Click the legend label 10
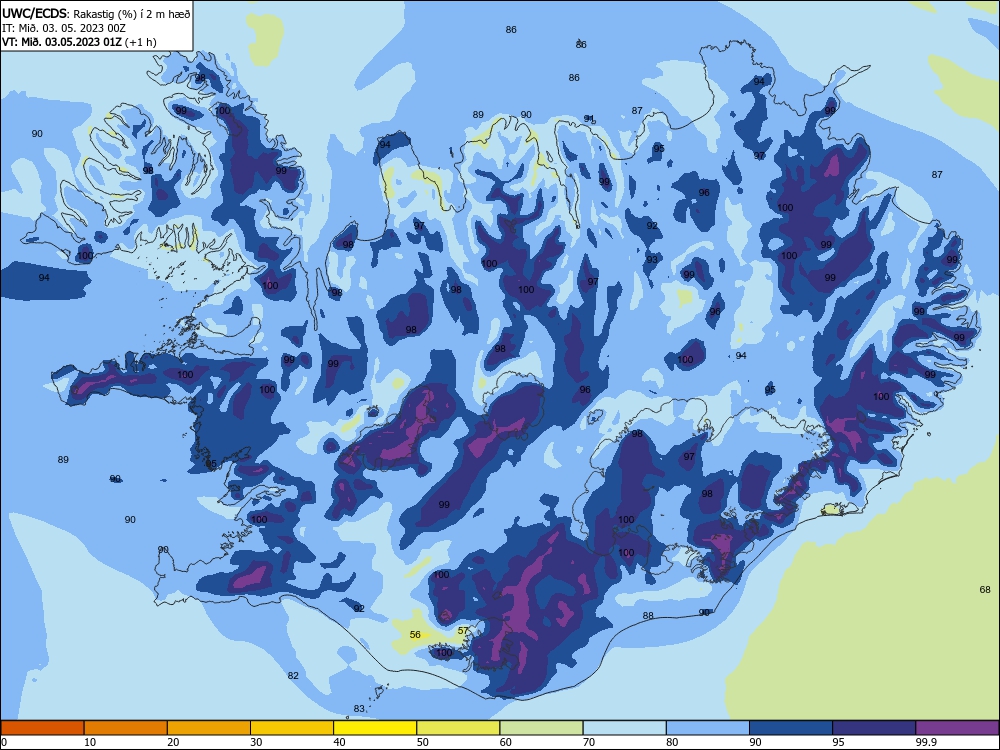The width and height of the screenshot is (1000, 750). [x=90, y=742]
